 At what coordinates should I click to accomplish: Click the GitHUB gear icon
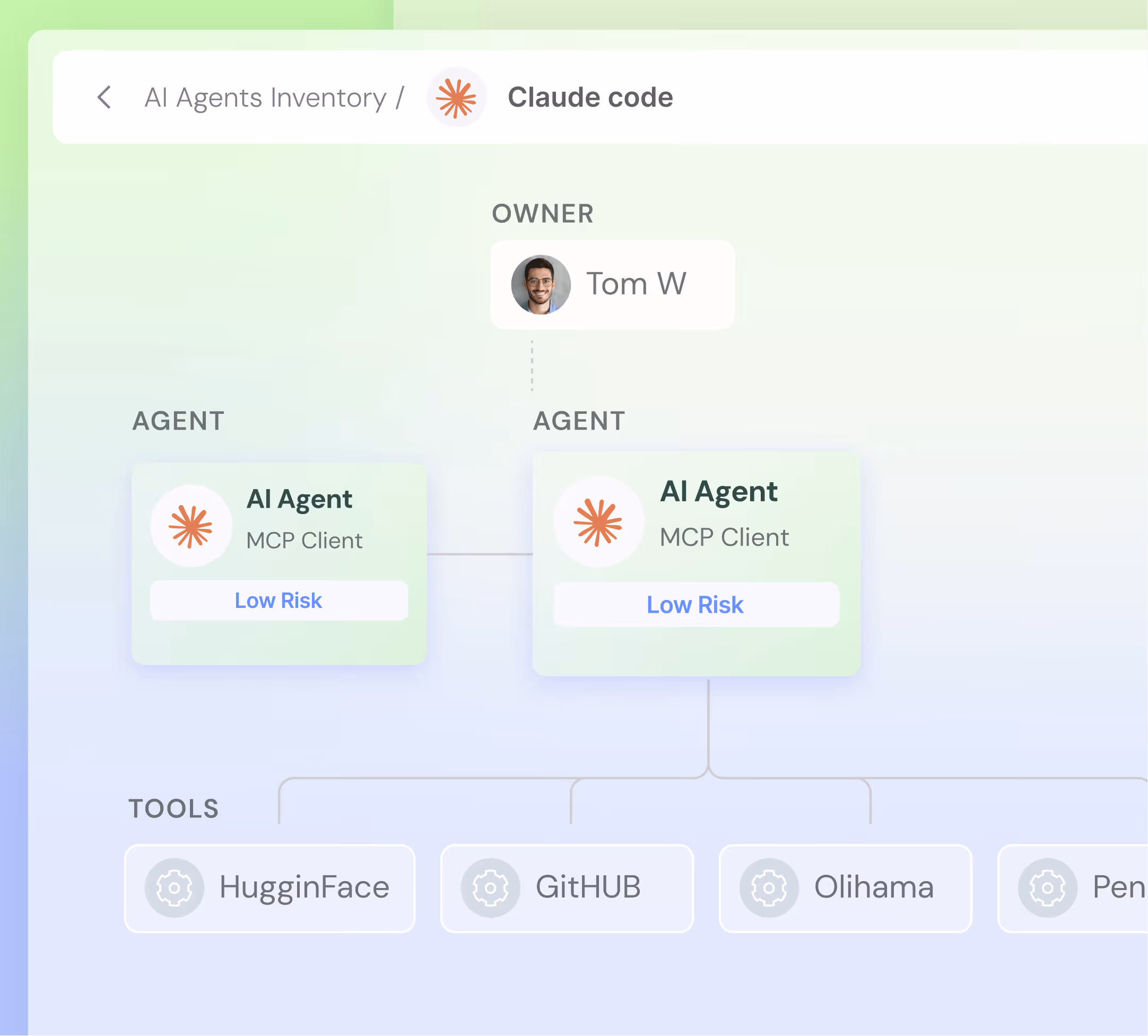pos(491,889)
